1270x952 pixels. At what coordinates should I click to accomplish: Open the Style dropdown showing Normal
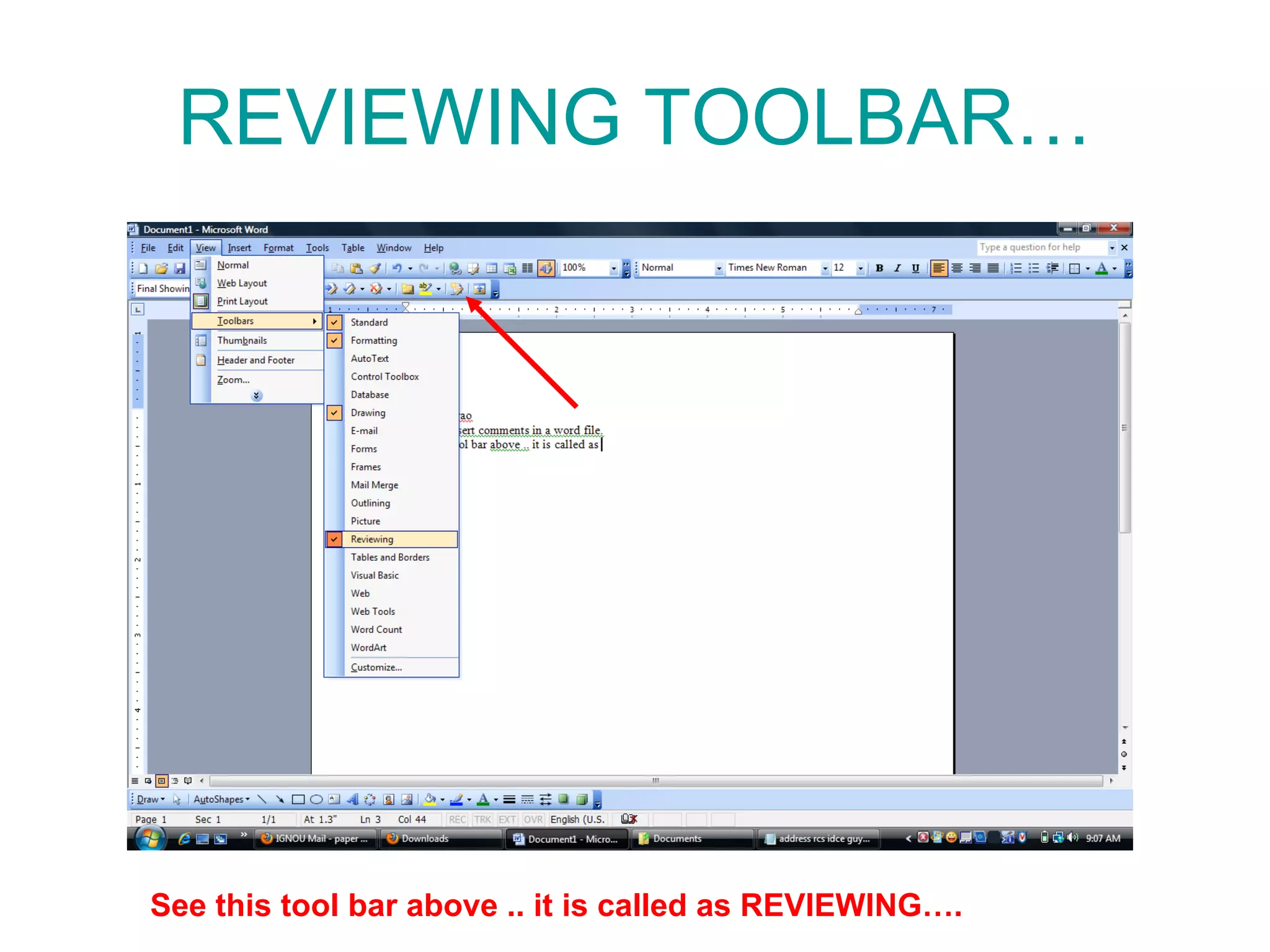point(719,268)
